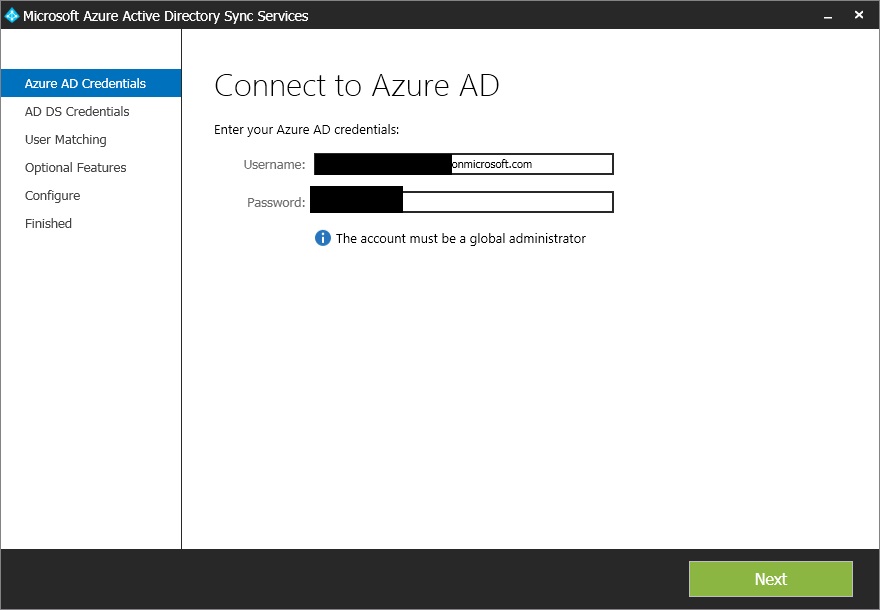The image size is (880, 610).
Task: Click the global administrator notice text
Action: click(x=461, y=239)
